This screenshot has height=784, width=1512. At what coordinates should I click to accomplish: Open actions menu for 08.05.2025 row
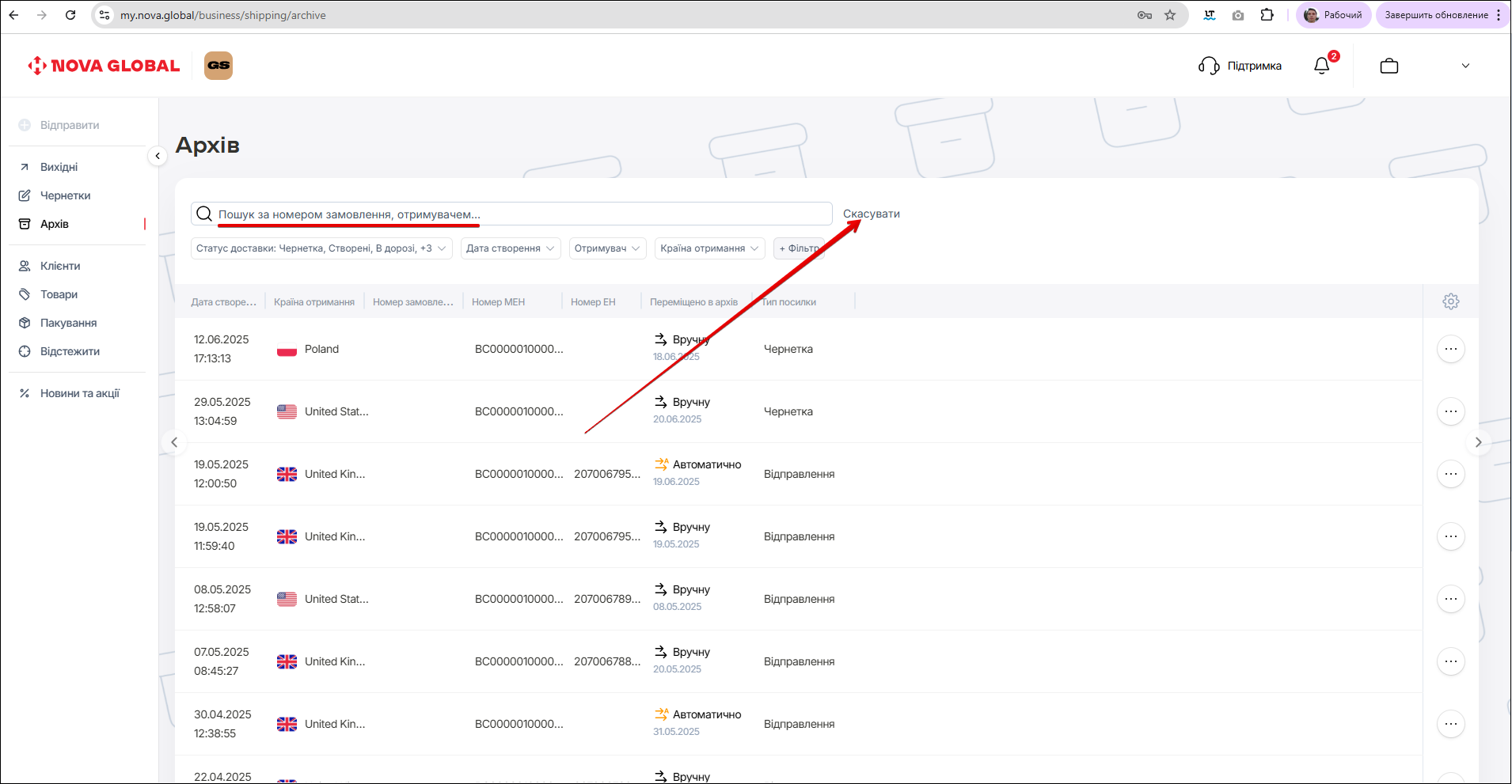(x=1451, y=599)
